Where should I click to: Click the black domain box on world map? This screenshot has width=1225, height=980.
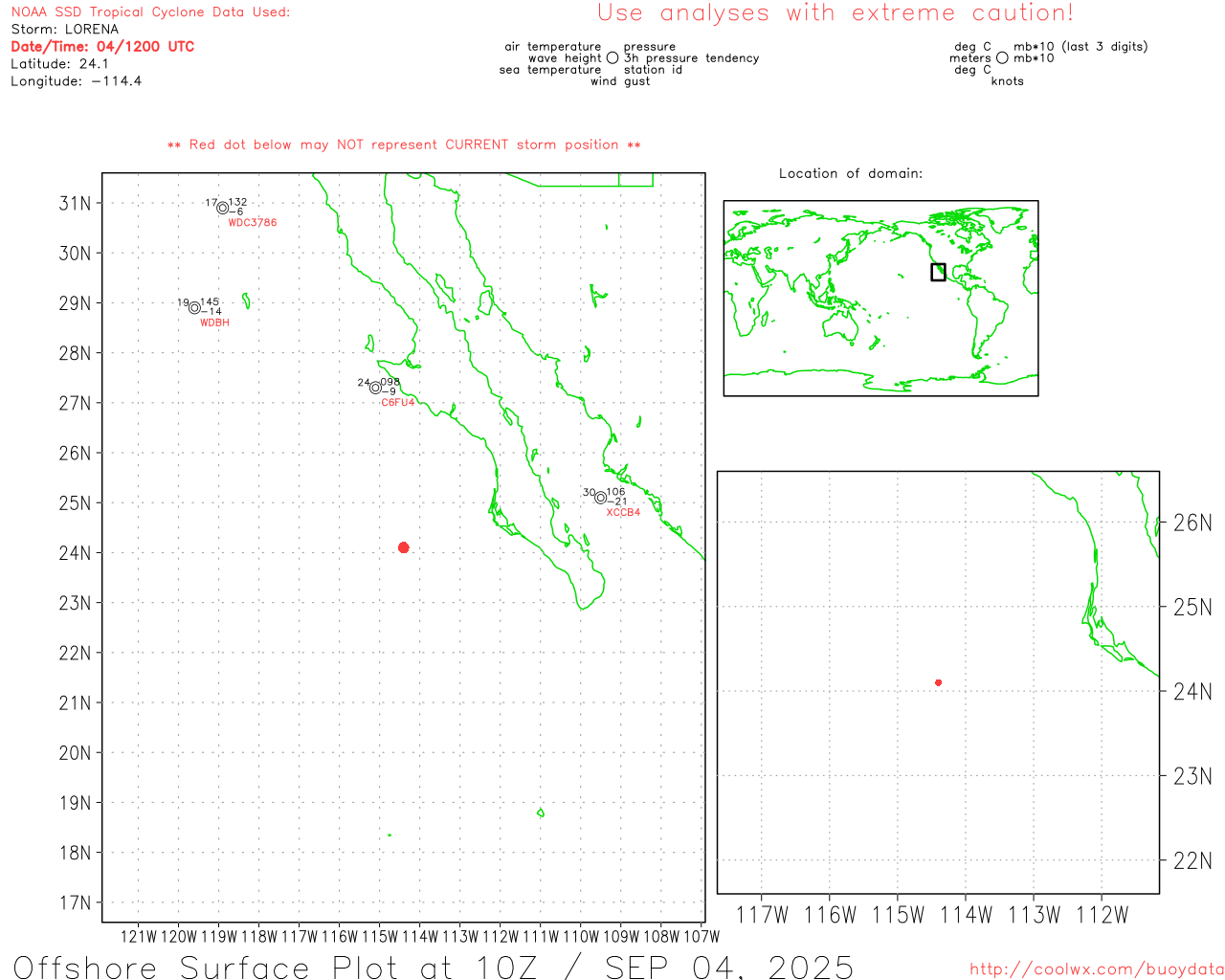coord(938,272)
